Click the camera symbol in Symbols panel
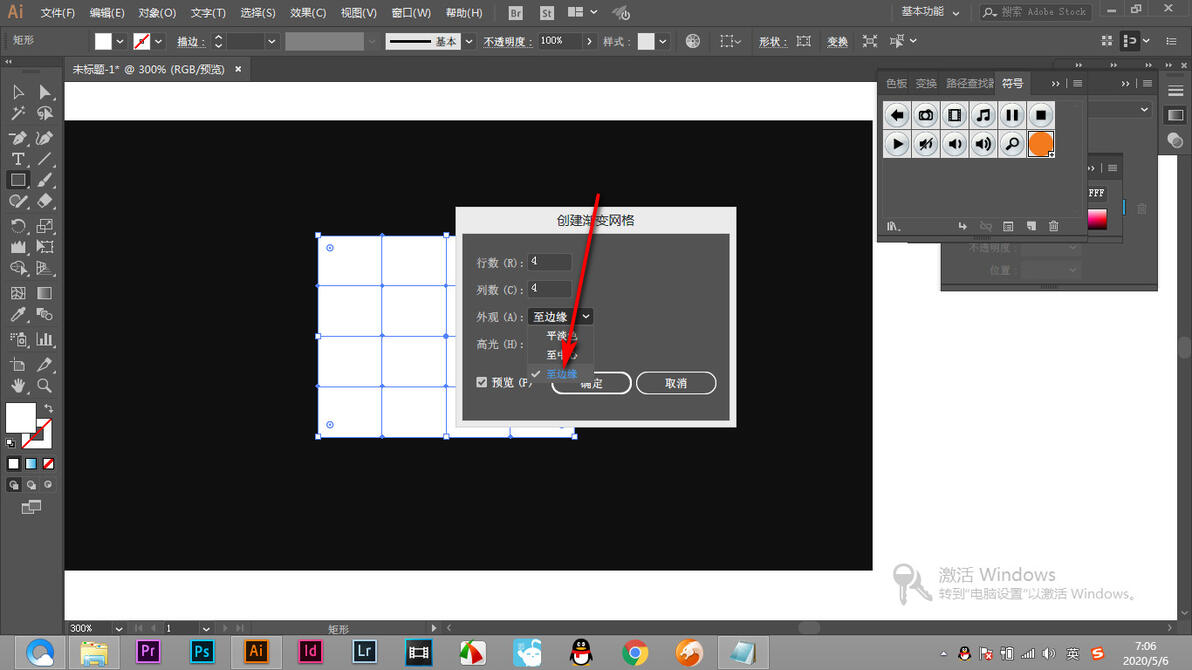 (925, 116)
